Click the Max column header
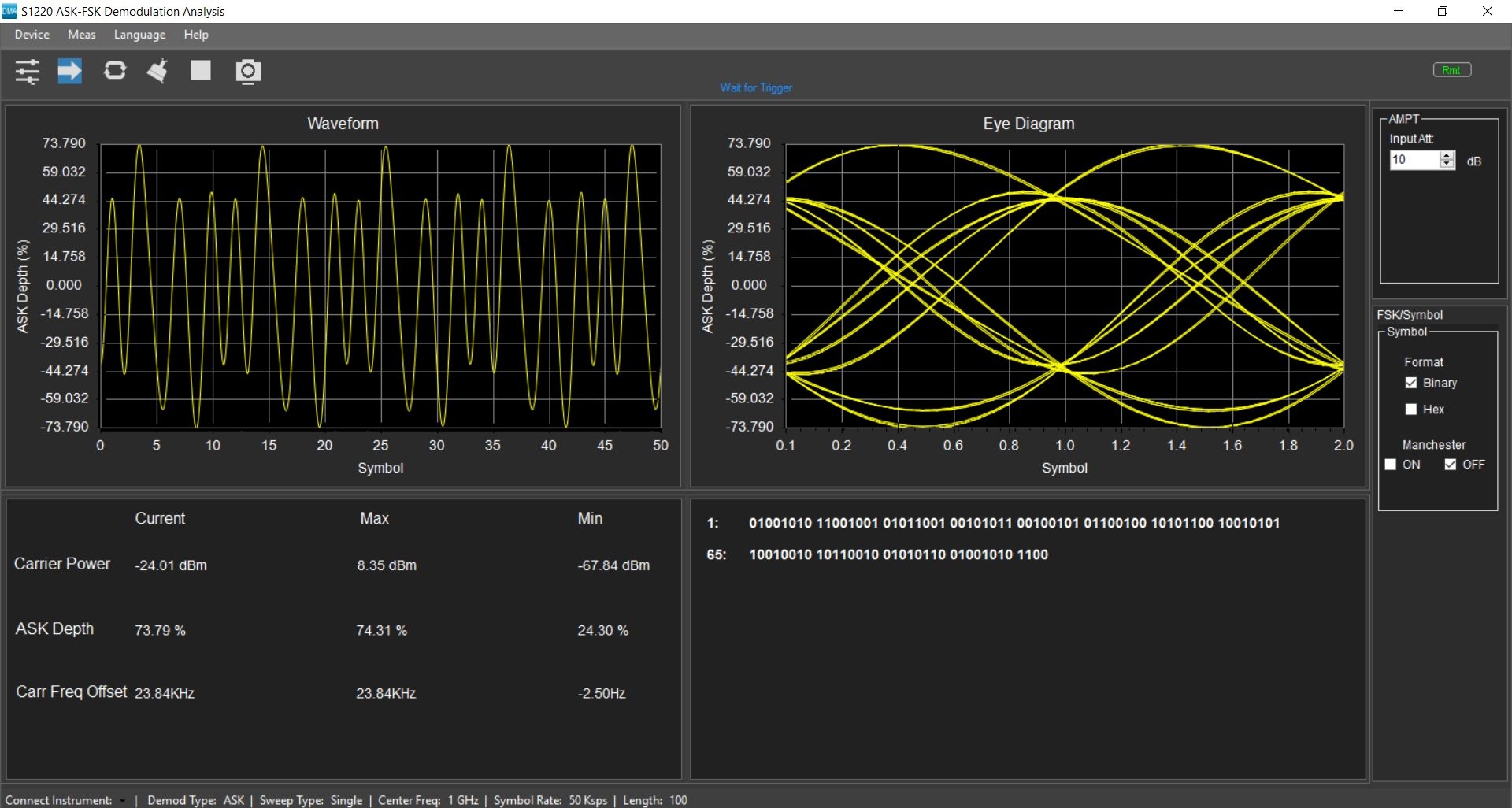 [x=374, y=519]
